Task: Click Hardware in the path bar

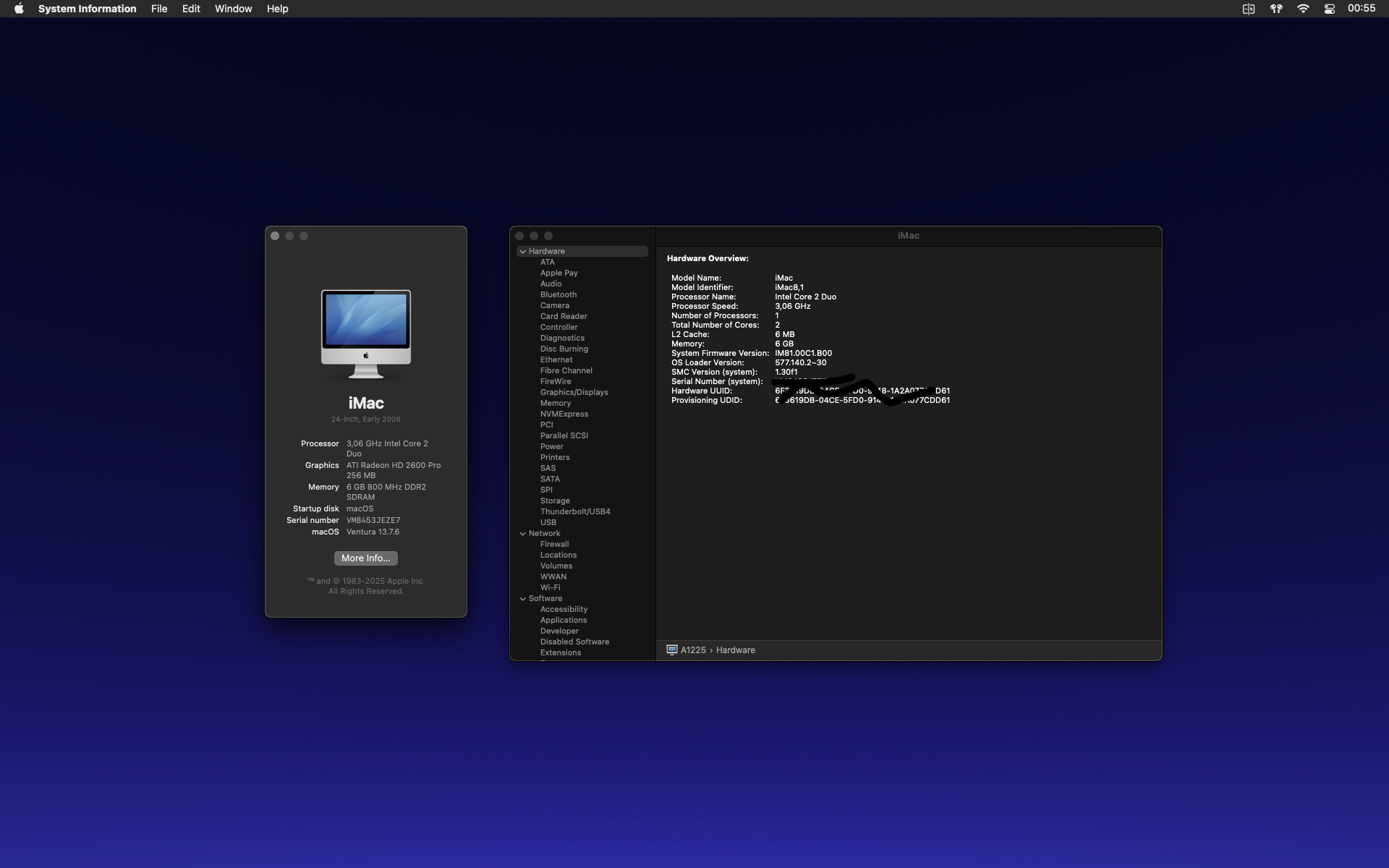Action: pyautogui.click(x=735, y=650)
